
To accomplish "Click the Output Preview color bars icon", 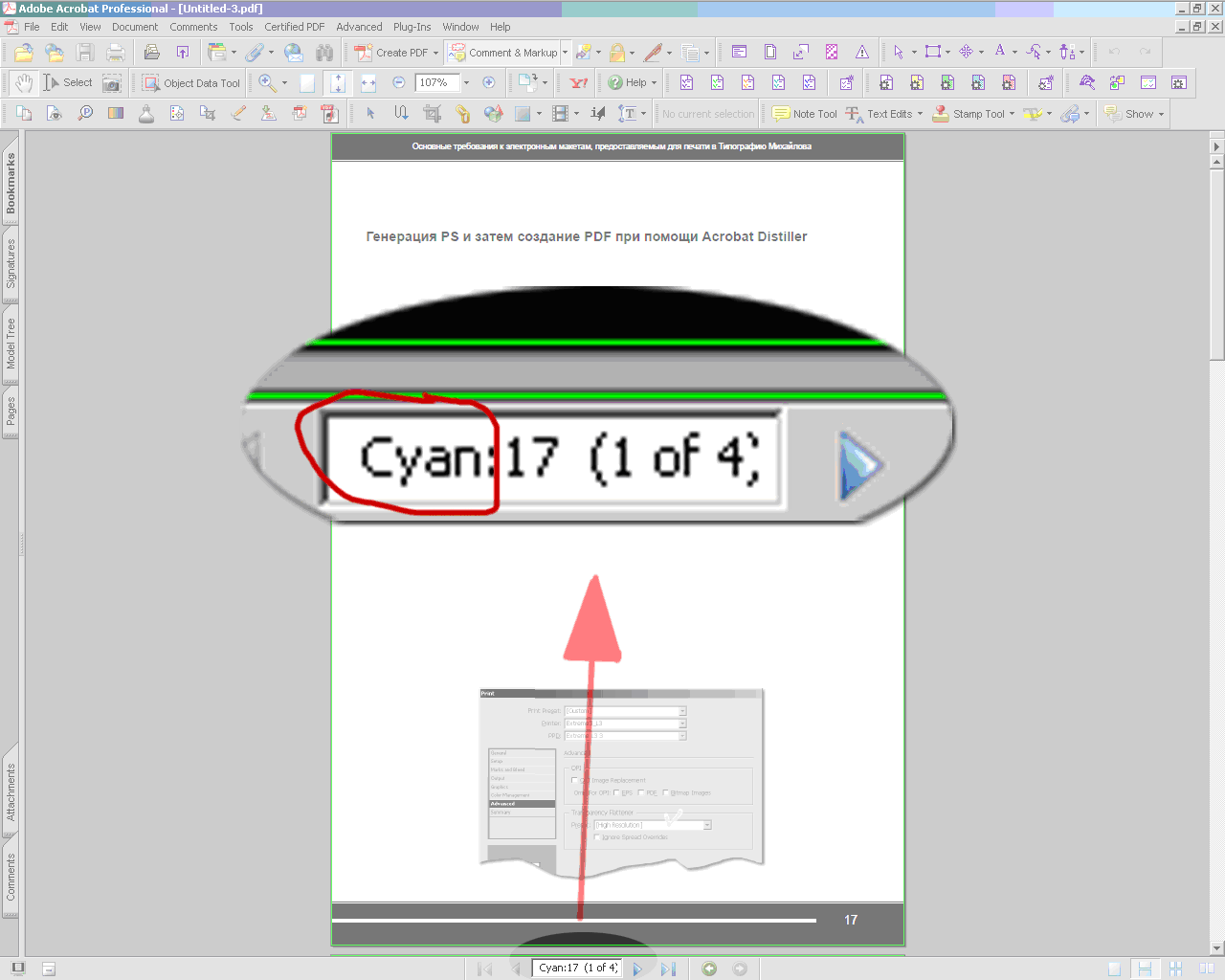I will [x=116, y=114].
